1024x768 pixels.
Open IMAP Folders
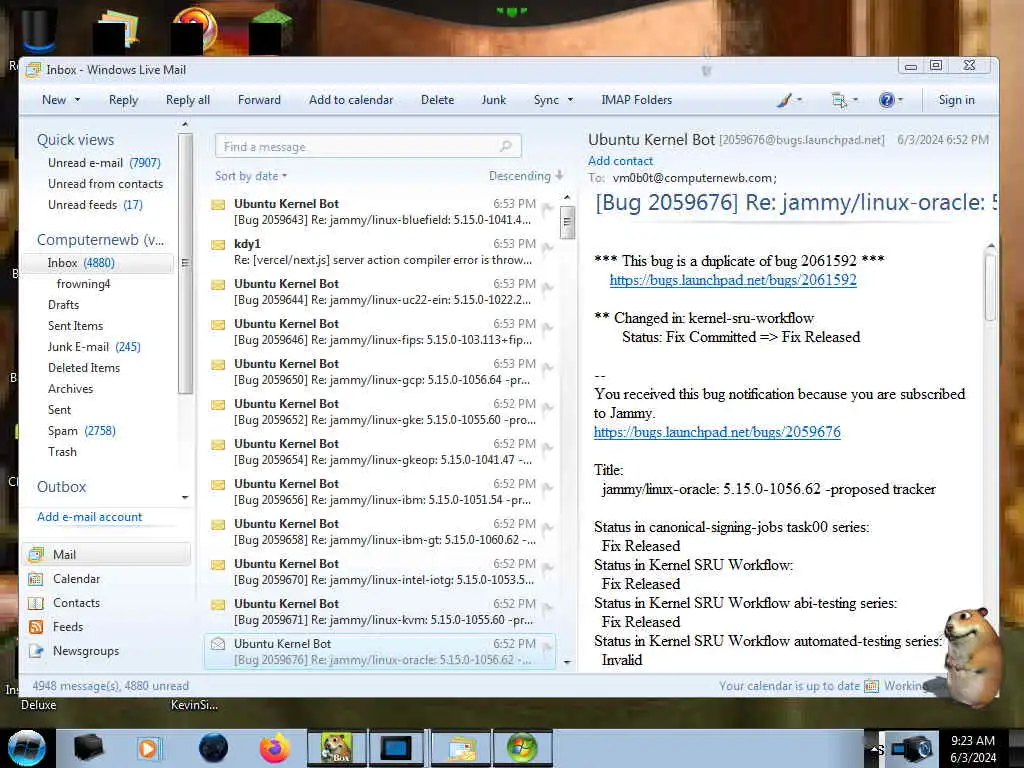(637, 100)
